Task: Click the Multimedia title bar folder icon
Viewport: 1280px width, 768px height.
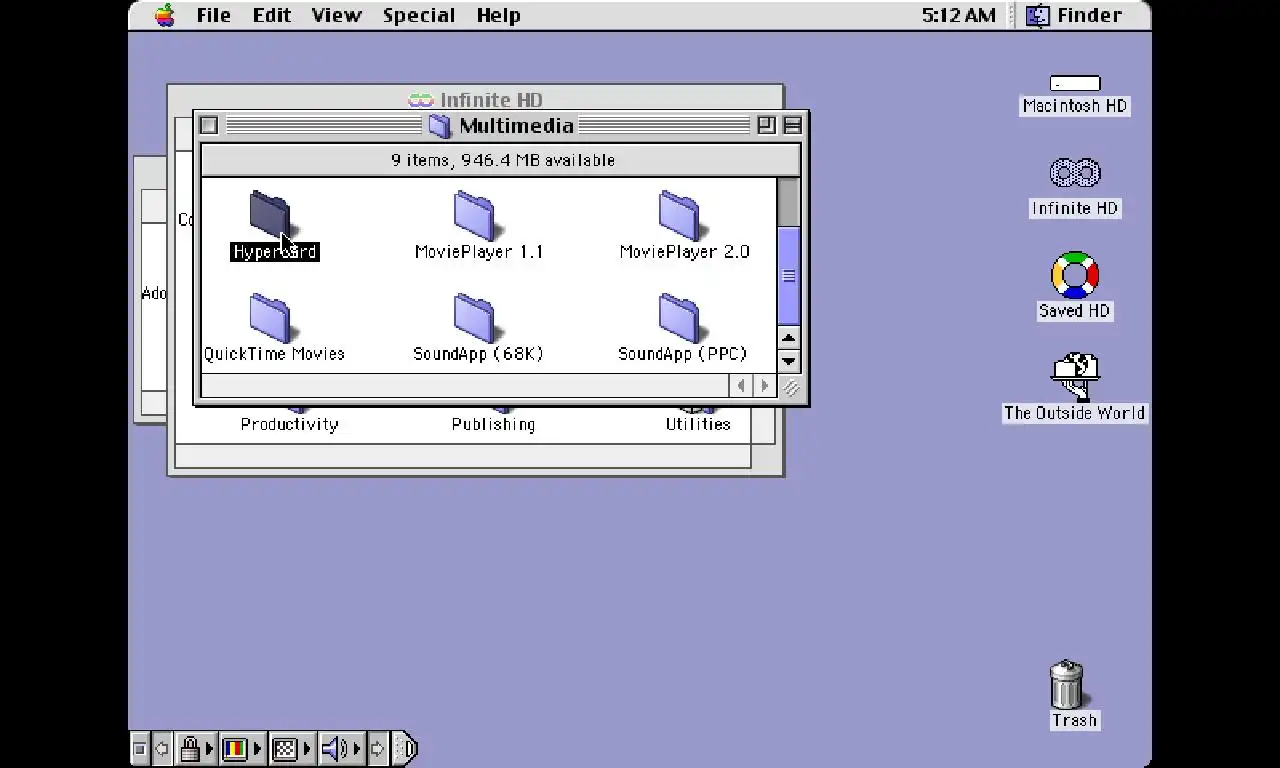Action: [x=440, y=126]
